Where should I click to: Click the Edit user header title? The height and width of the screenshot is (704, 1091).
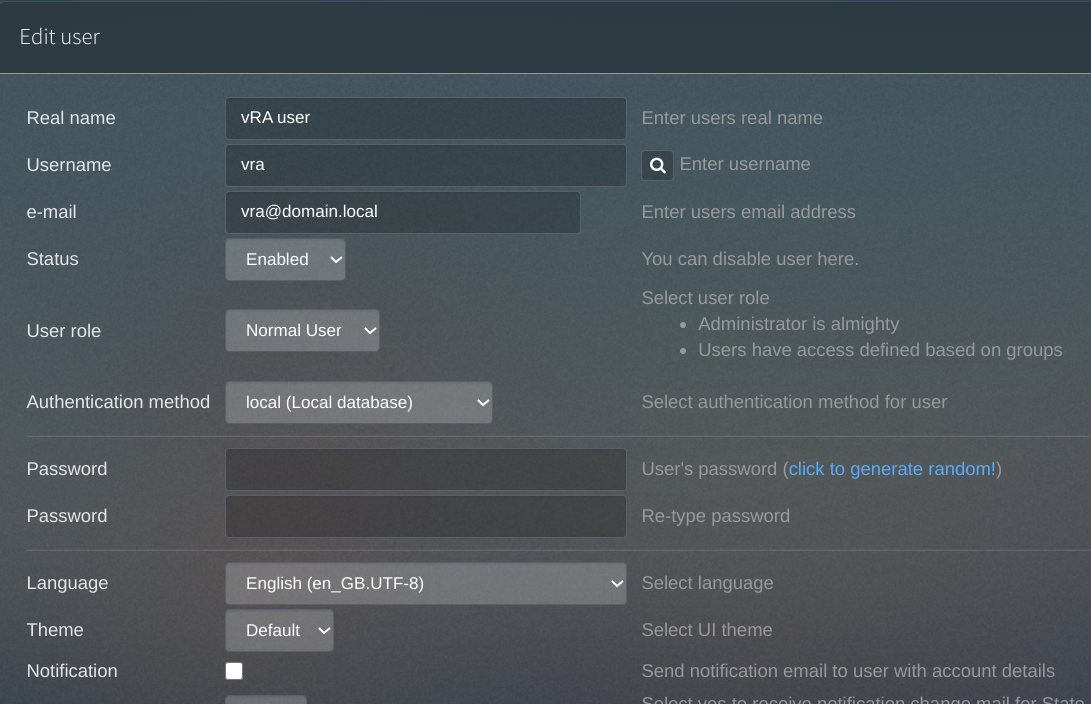[x=60, y=37]
